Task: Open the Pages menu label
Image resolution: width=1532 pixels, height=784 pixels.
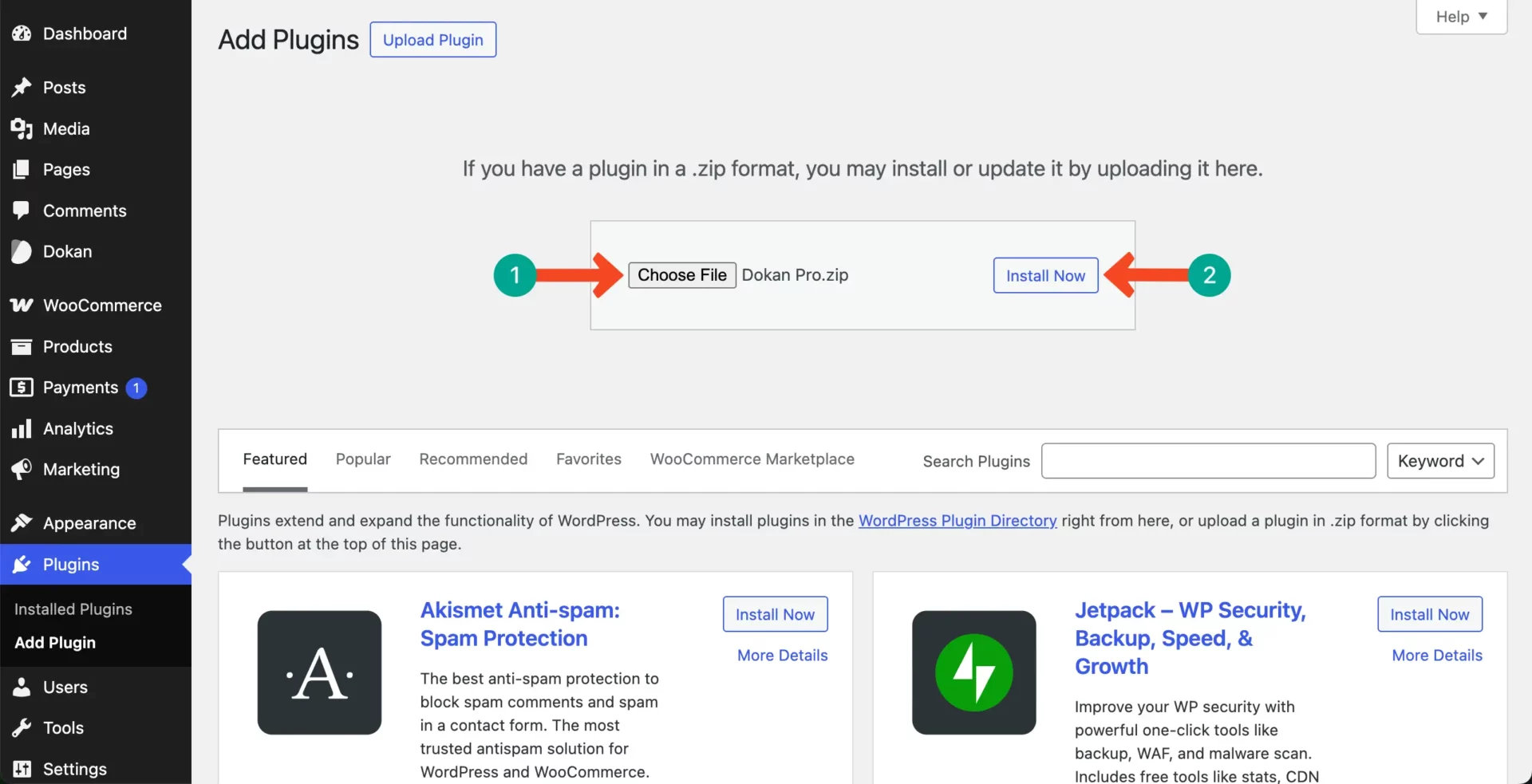Action: click(66, 170)
